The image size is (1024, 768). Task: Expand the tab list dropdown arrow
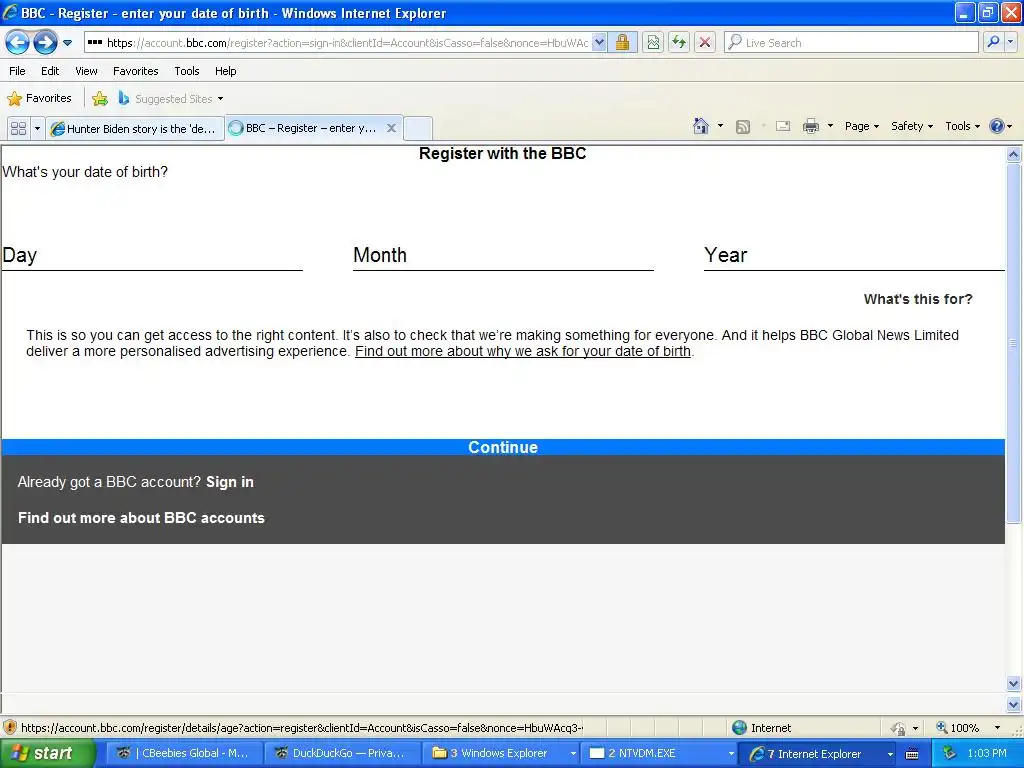pos(37,128)
